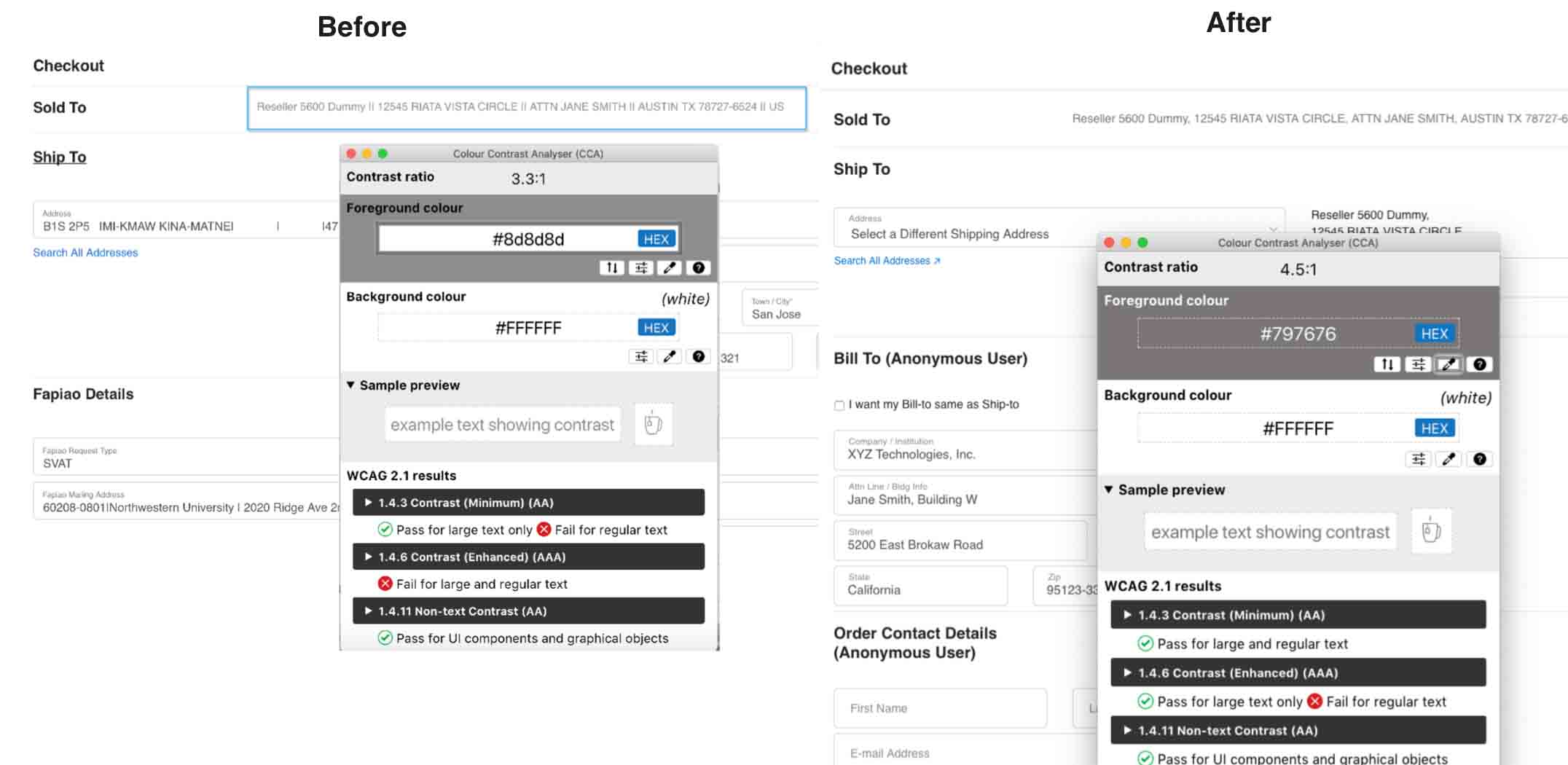
Task: Check 'I want my Bill-to same as Ship-to'
Action: (839, 405)
